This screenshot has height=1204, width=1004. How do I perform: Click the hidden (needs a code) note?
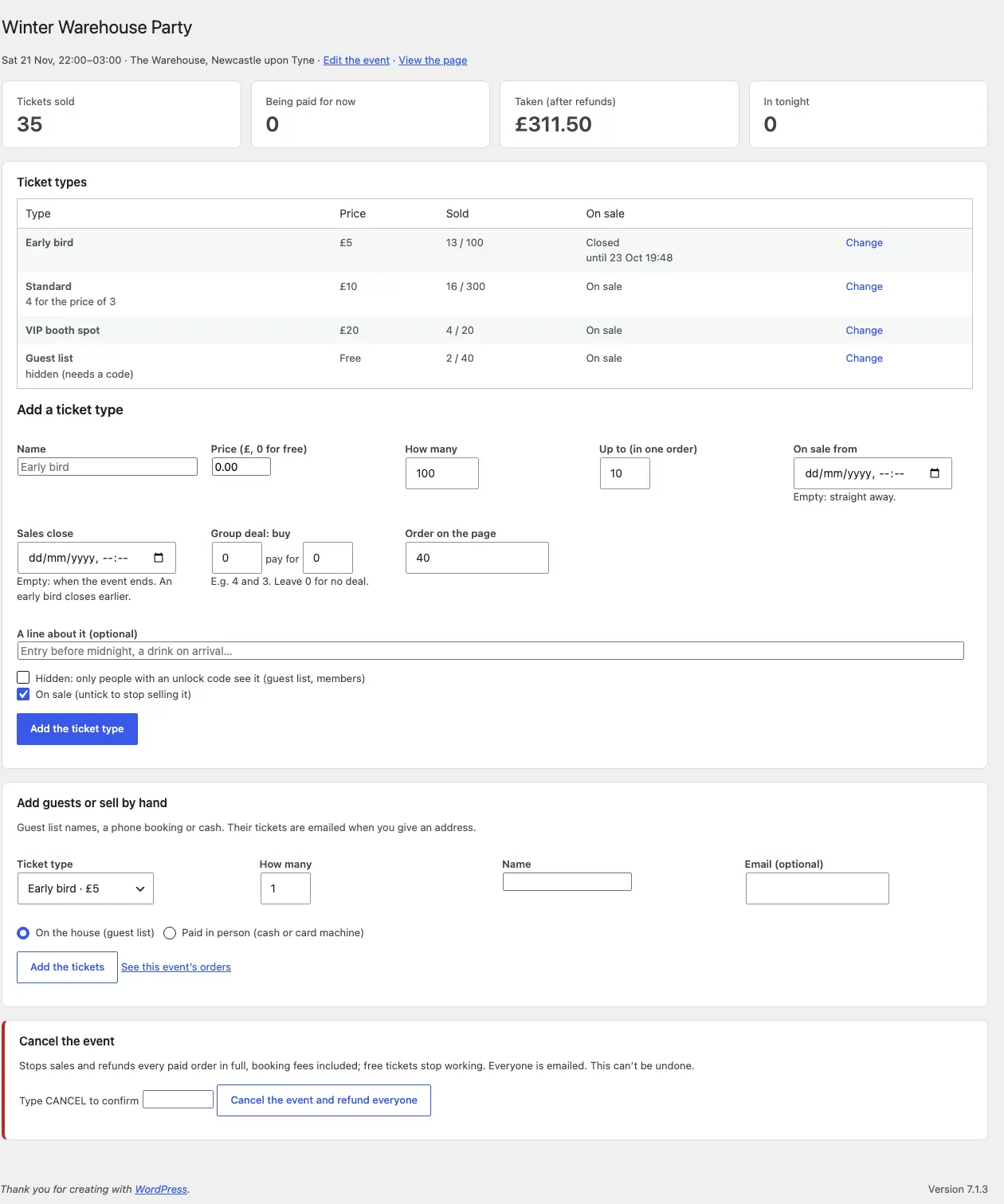pyautogui.click(x=79, y=374)
